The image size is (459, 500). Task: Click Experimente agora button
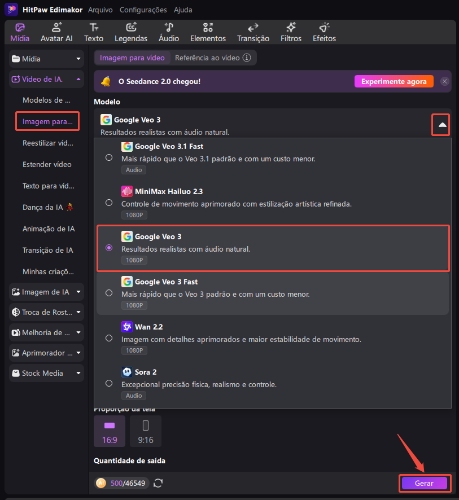tap(394, 81)
